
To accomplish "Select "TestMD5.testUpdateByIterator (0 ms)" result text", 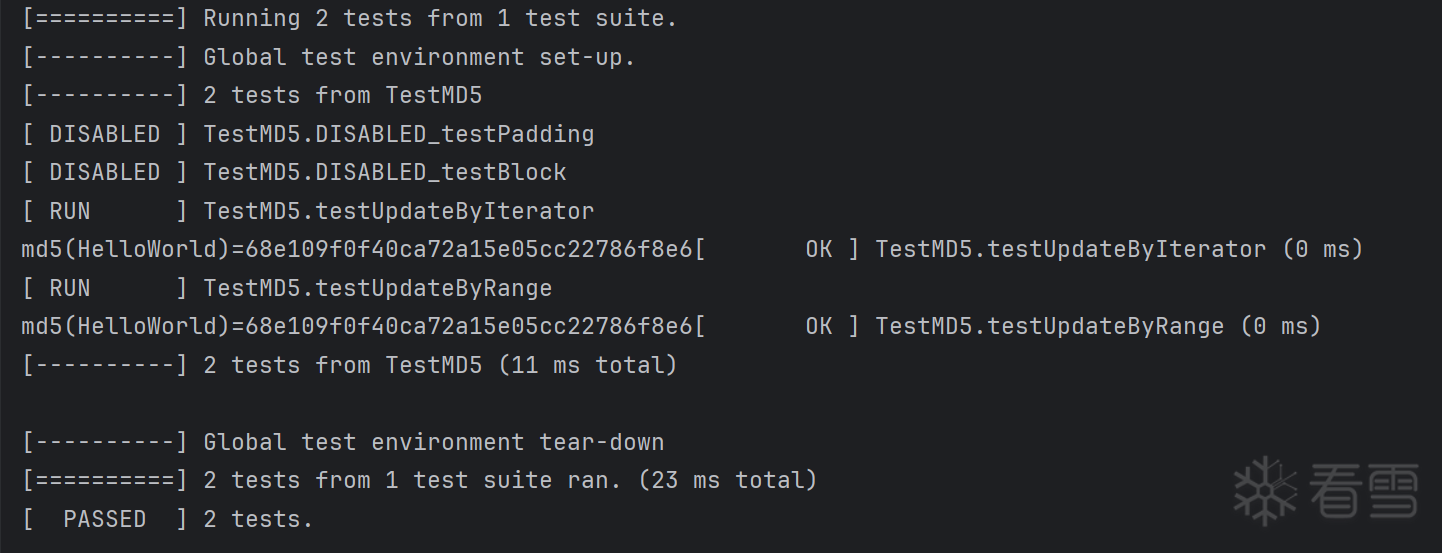I will tap(1119, 249).
